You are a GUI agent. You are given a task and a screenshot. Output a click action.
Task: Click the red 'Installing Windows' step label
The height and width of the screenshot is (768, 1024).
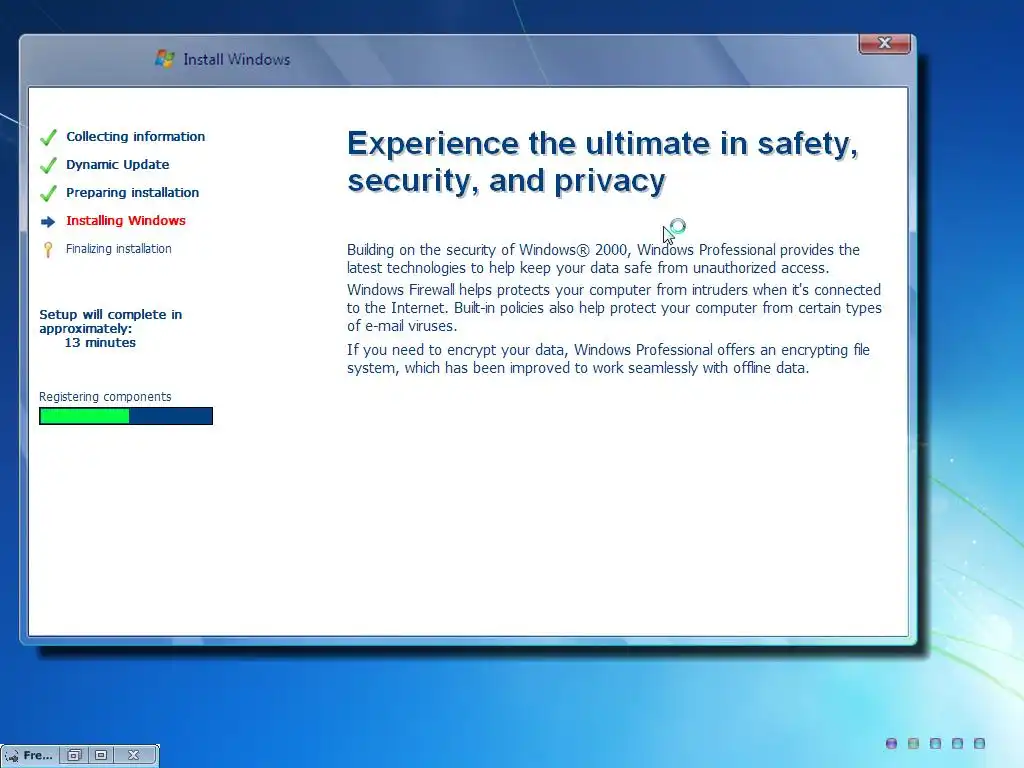point(126,221)
